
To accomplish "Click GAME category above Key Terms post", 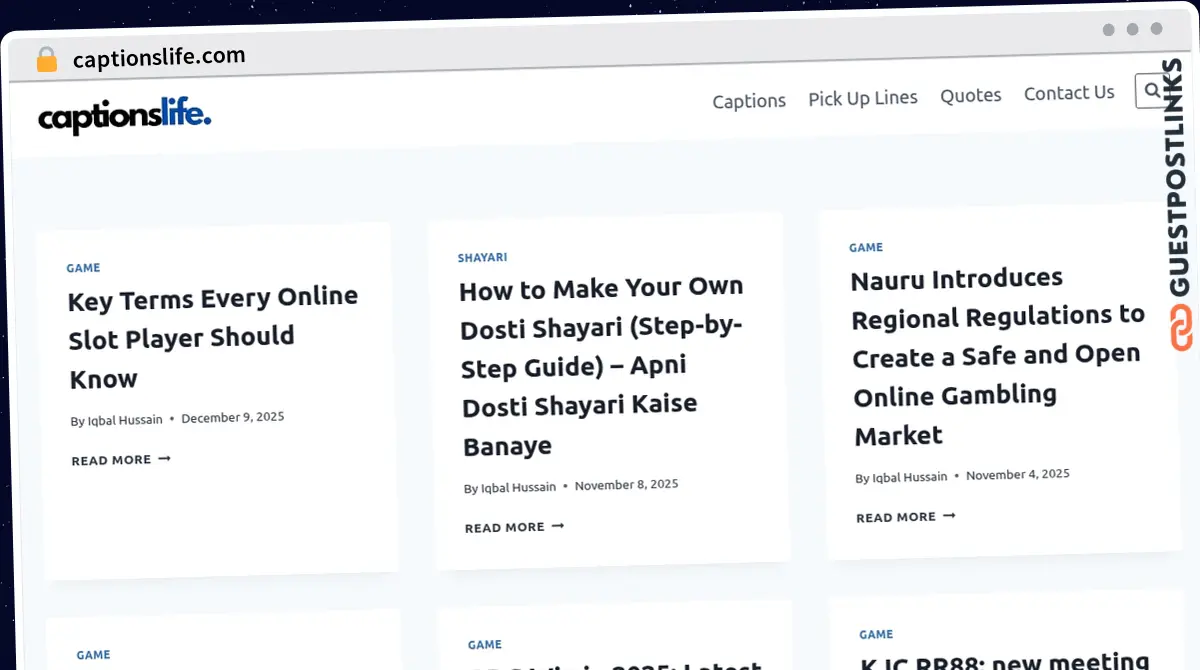I will coord(83,268).
